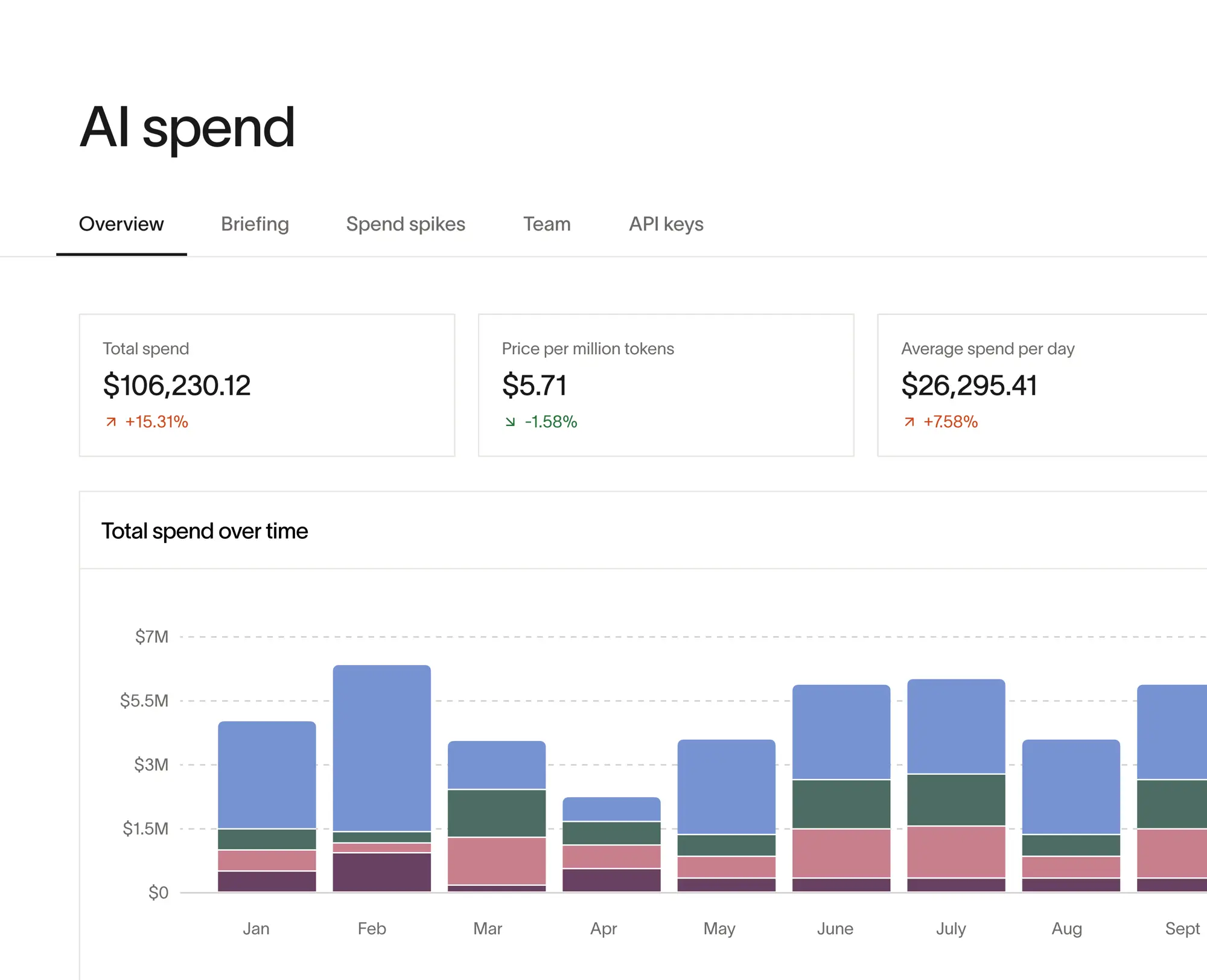Screen dimensions: 1207x980
Task: Click the Total spend over time heading
Action: tap(205, 531)
